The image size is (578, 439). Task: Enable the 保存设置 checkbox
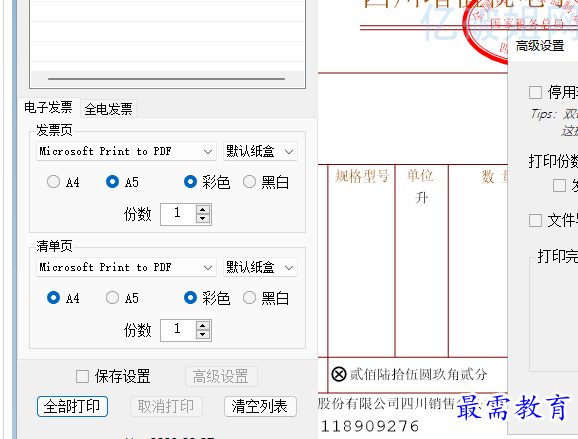82,377
